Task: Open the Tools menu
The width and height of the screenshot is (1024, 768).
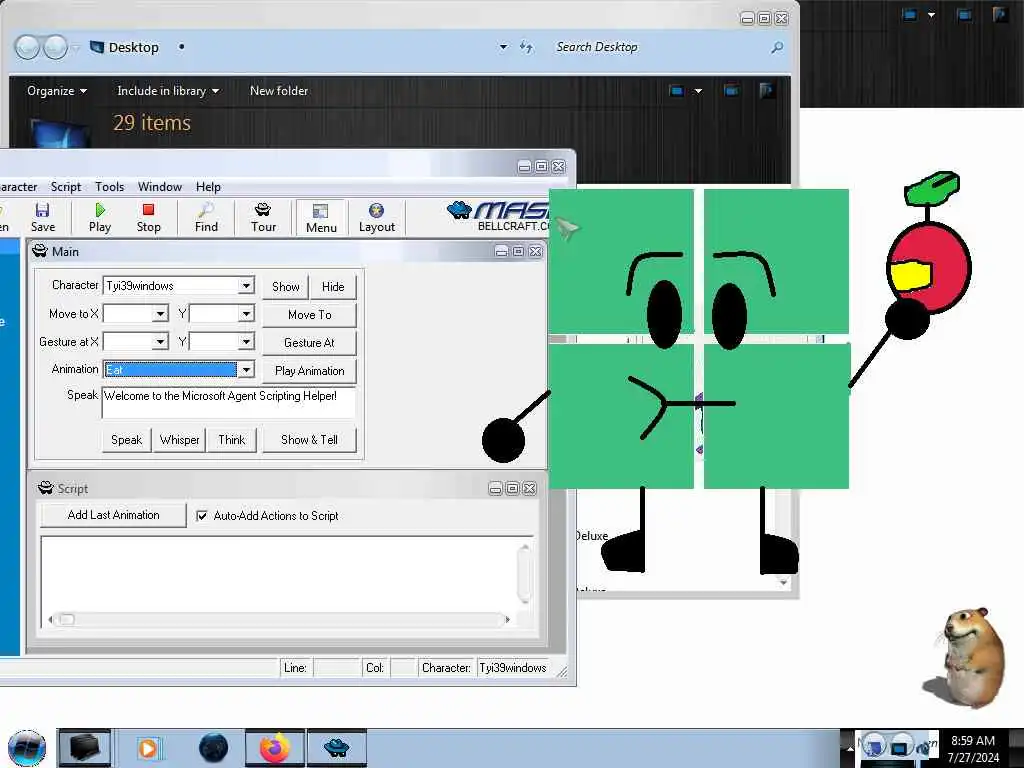Action: pos(109,187)
